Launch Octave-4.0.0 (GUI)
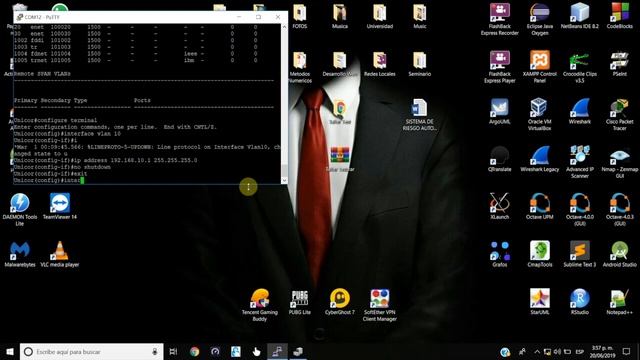Image resolution: width=640 pixels, height=360 pixels. pos(580,210)
